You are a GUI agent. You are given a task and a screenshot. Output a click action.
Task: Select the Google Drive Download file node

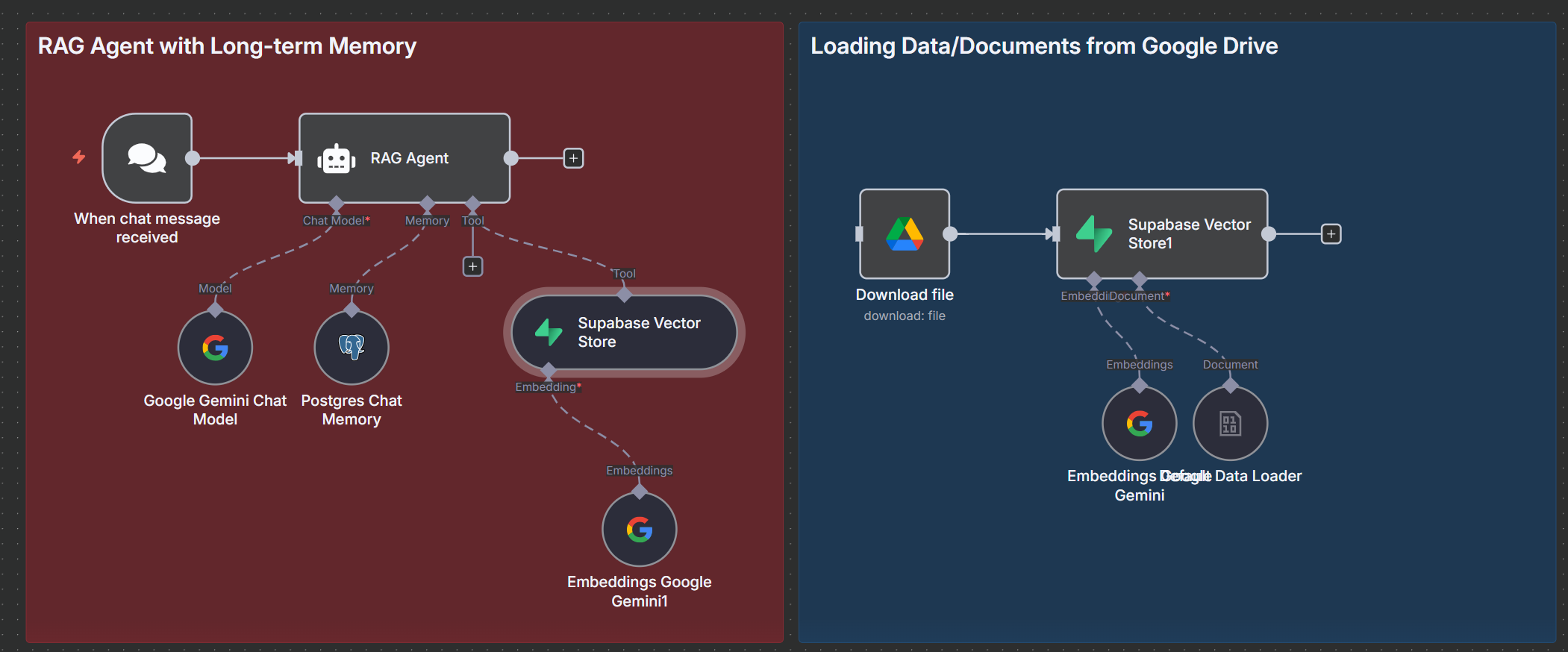point(905,234)
